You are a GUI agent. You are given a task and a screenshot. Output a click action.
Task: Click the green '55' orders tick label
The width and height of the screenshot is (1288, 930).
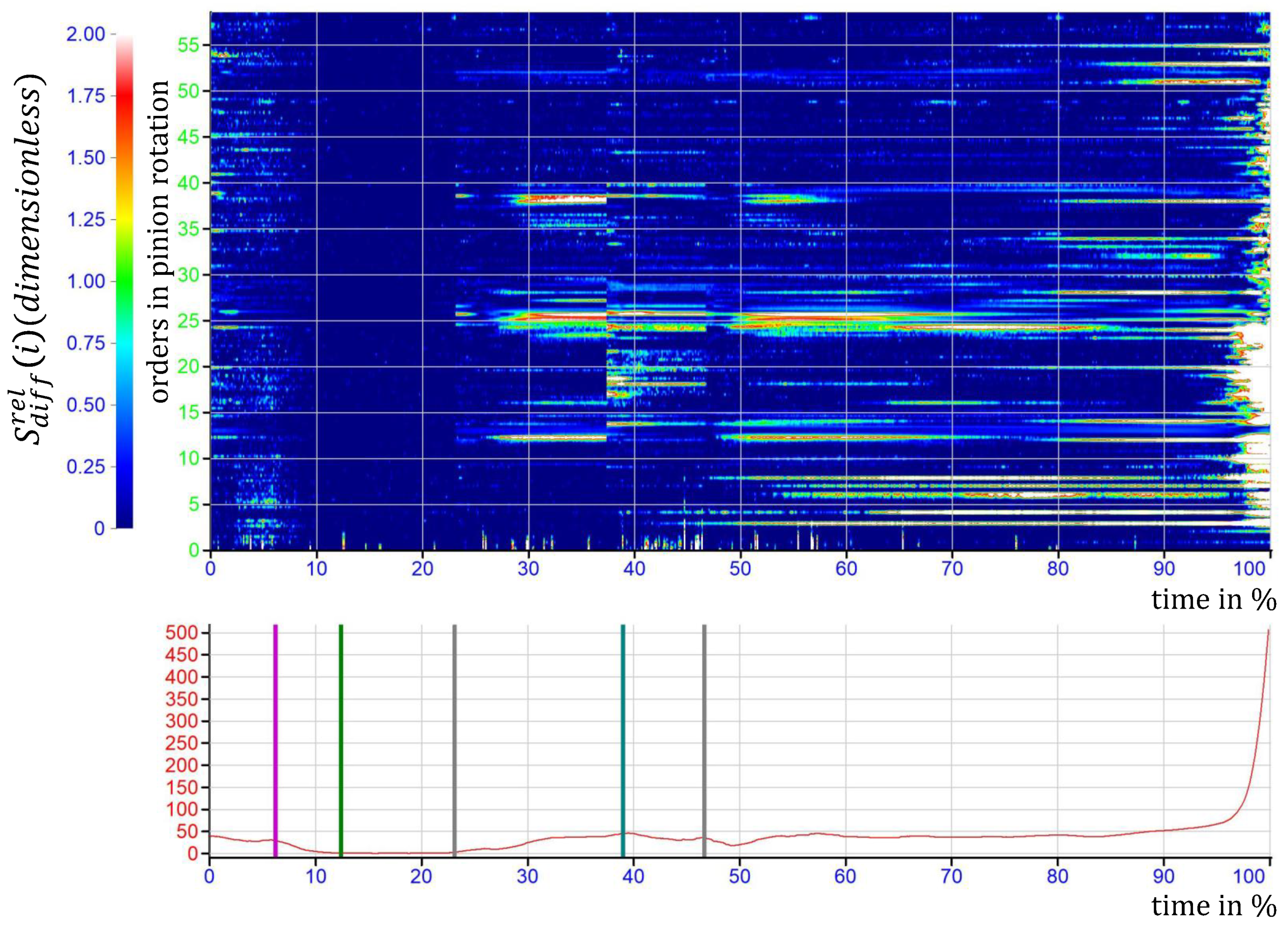click(x=189, y=45)
